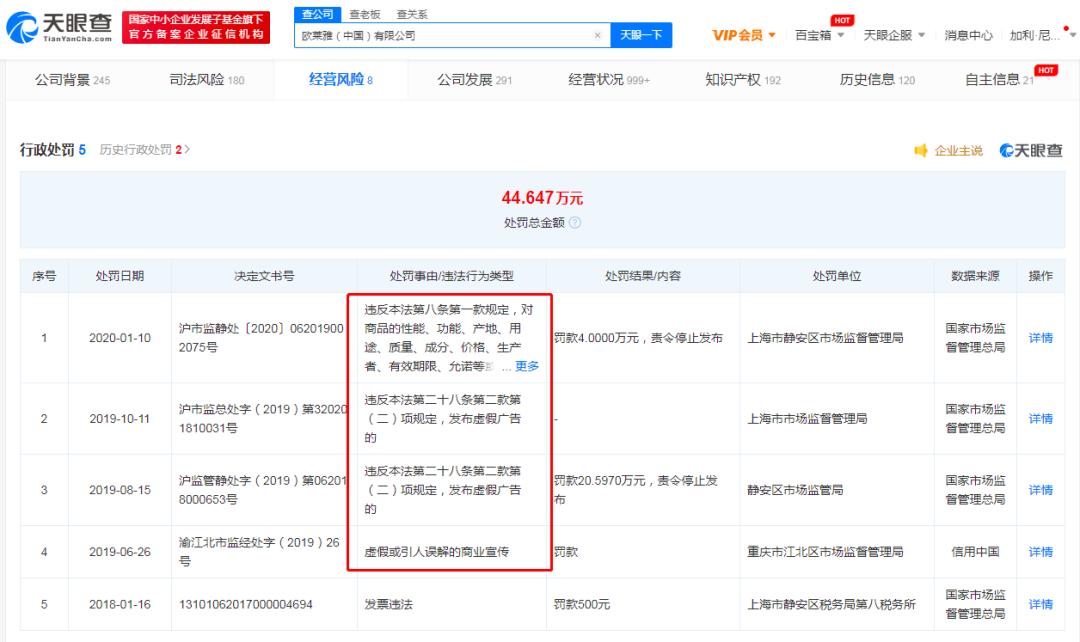Open 详情 for the 2020-01-10 penalty
This screenshot has width=1080, height=642.
[x=1040, y=338]
